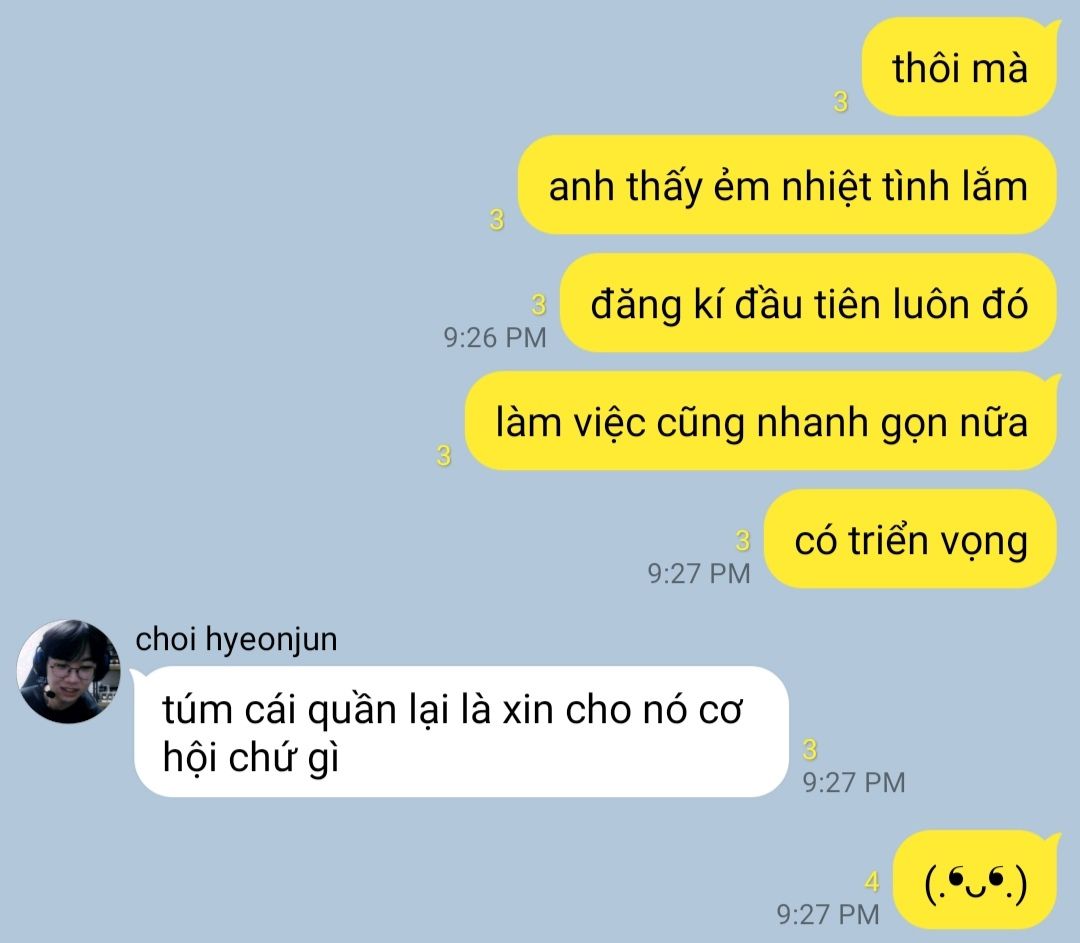Viewport: 1080px width, 943px height.
Task: Open choi hyeonjun's profile picture
Action: coord(68,672)
